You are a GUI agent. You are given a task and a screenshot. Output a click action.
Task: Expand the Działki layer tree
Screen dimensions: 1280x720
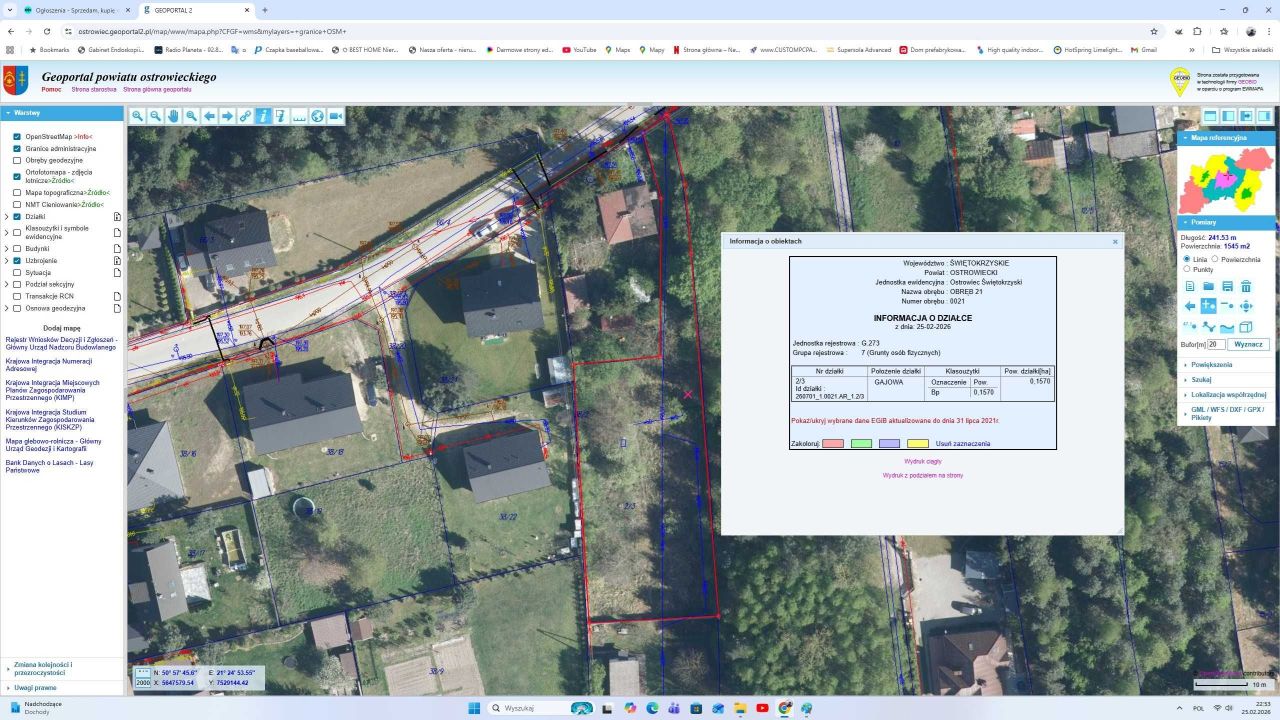click(6, 216)
